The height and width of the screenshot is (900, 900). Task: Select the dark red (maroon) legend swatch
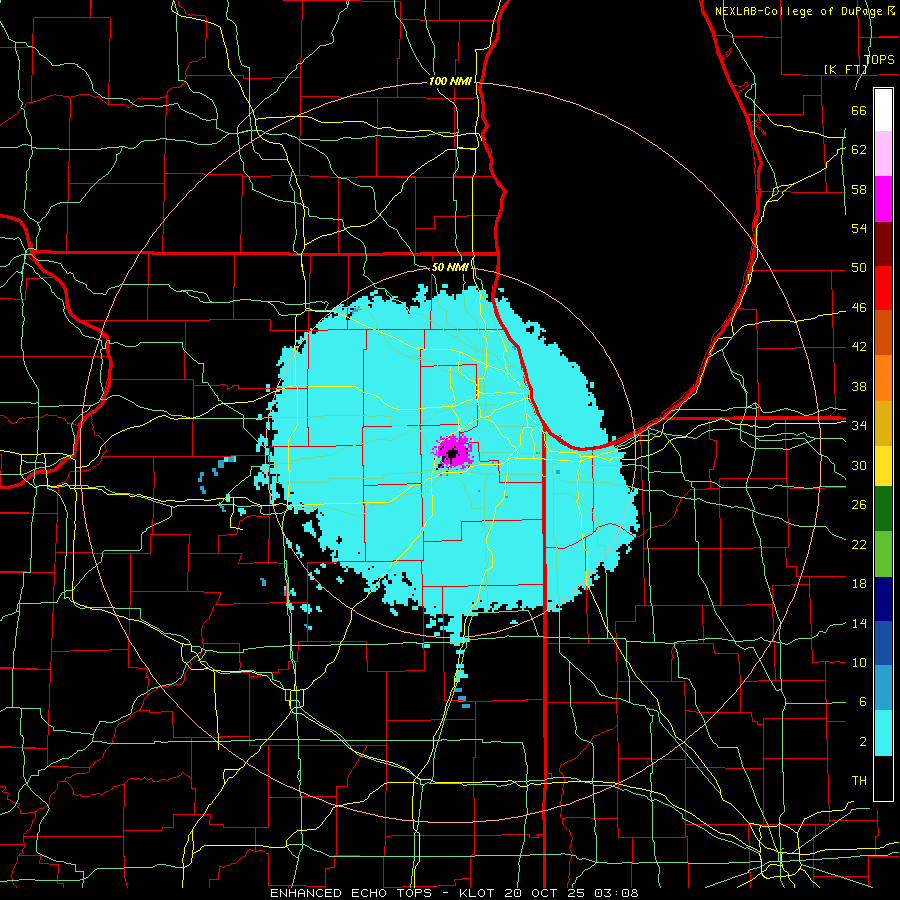pyautogui.click(x=883, y=244)
